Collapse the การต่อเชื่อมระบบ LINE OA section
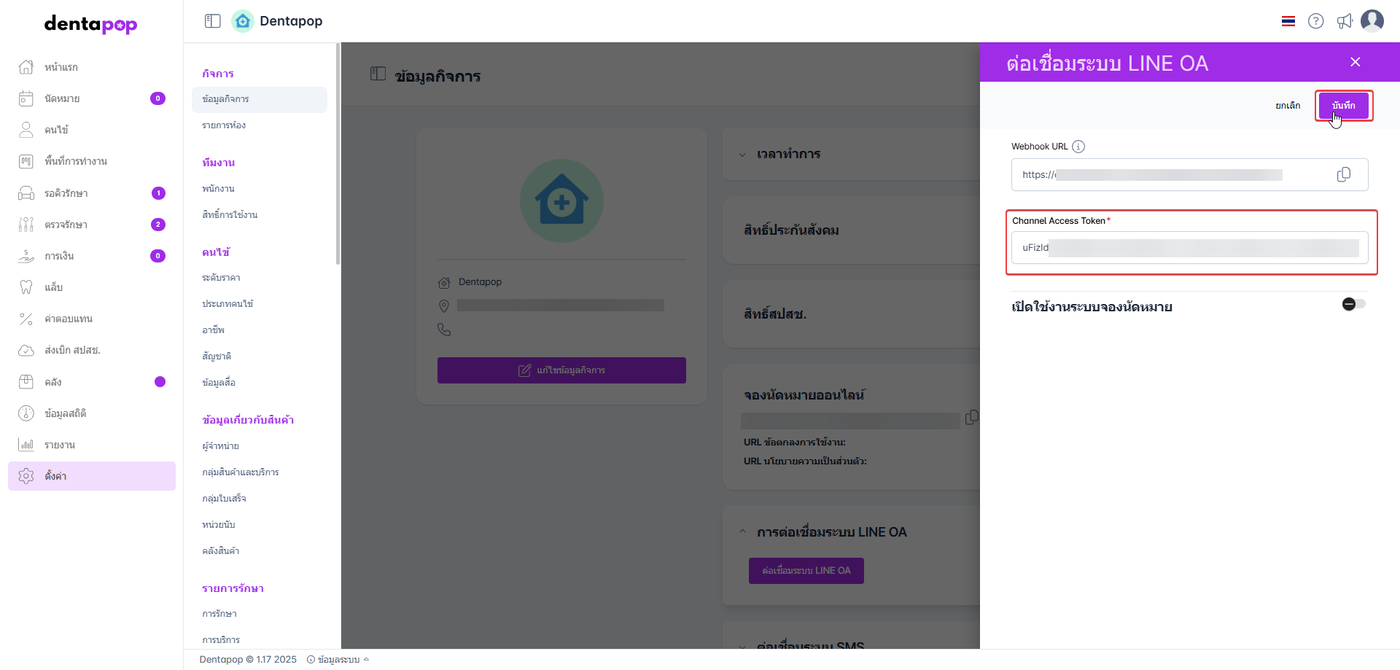This screenshot has height=670, width=1400. (x=742, y=532)
